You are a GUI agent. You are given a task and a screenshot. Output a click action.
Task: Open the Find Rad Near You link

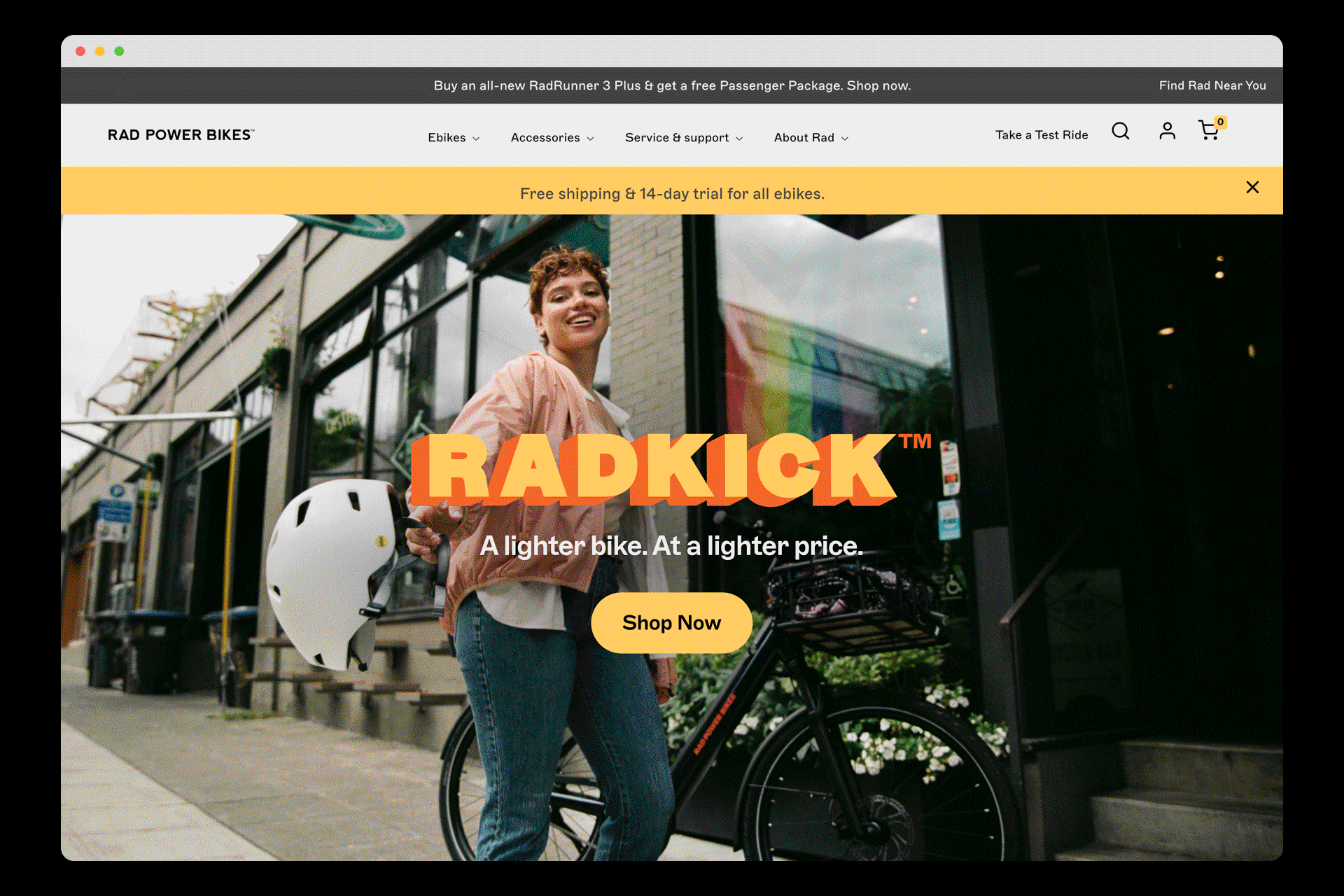tap(1212, 85)
